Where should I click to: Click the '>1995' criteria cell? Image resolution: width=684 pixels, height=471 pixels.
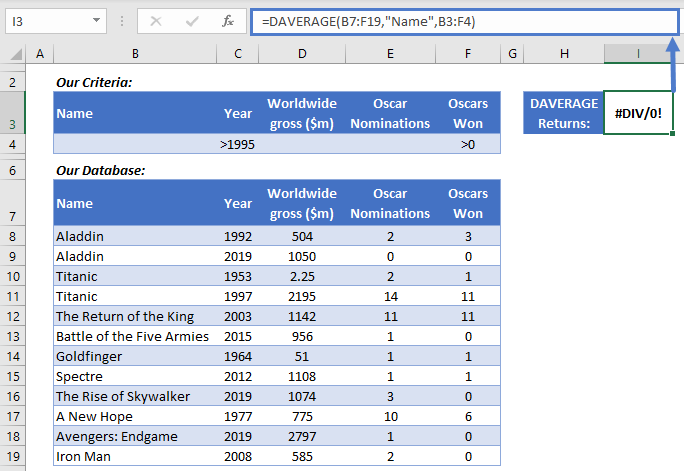click(x=238, y=144)
